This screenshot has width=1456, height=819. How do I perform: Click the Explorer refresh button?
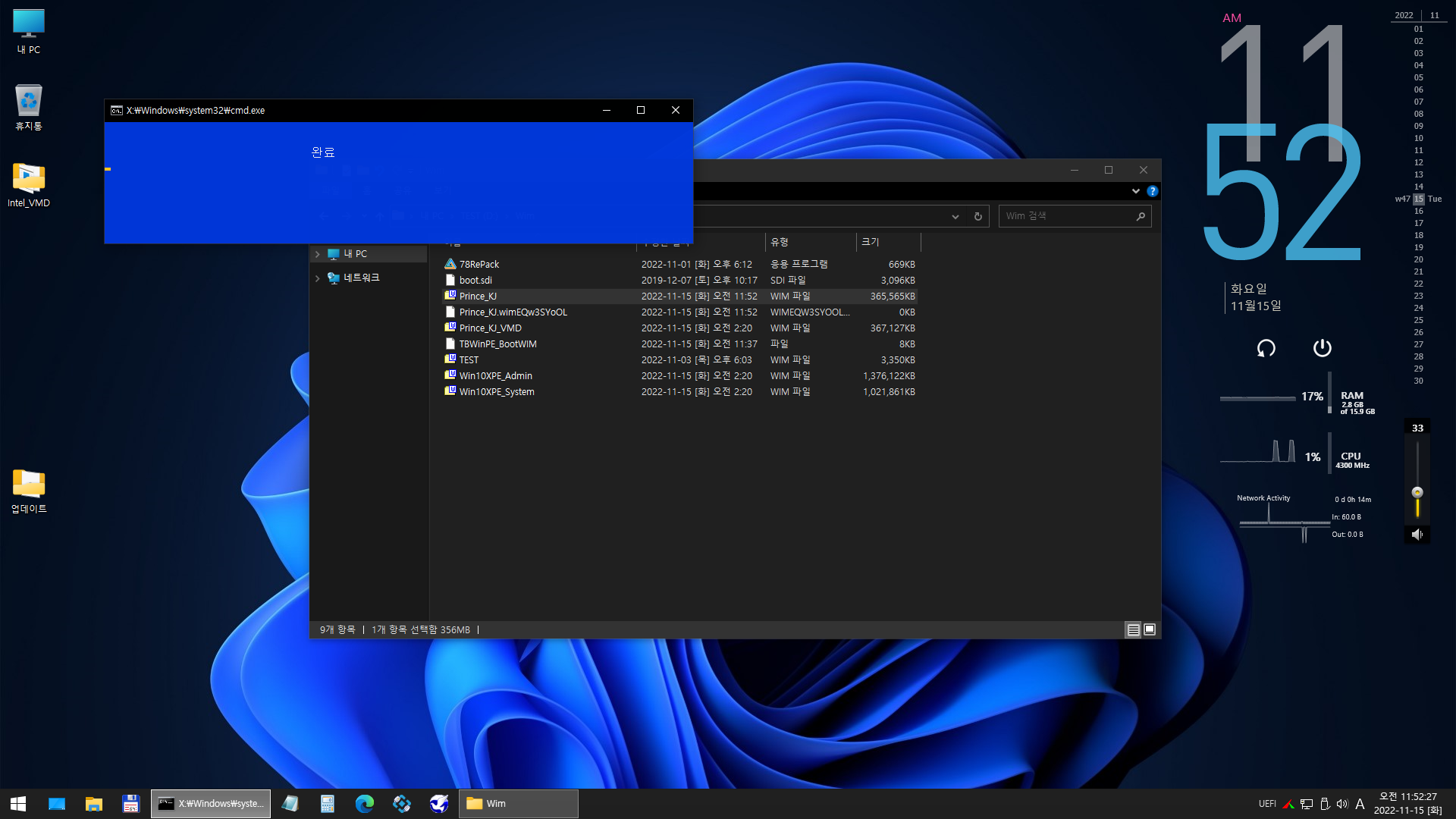977,217
